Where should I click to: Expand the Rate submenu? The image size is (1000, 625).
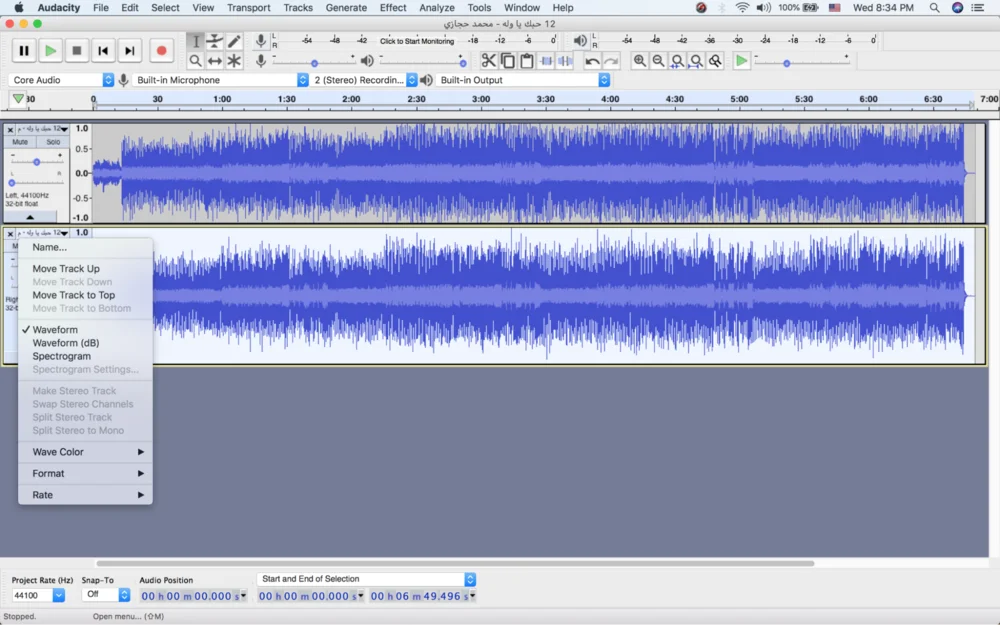click(85, 495)
